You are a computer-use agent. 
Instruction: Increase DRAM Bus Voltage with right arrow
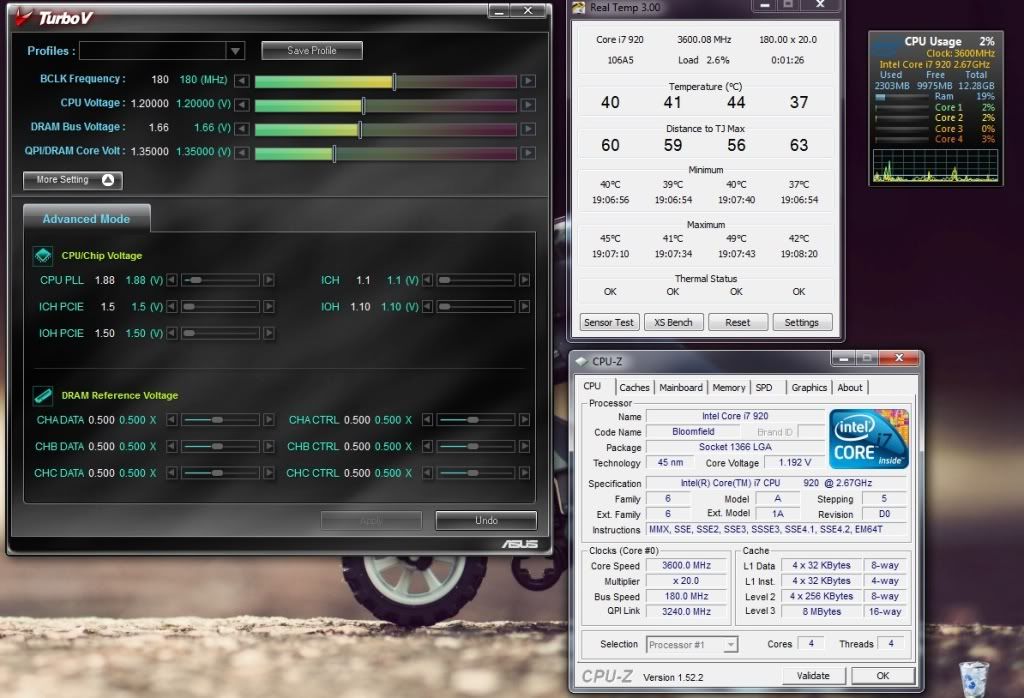(x=528, y=129)
